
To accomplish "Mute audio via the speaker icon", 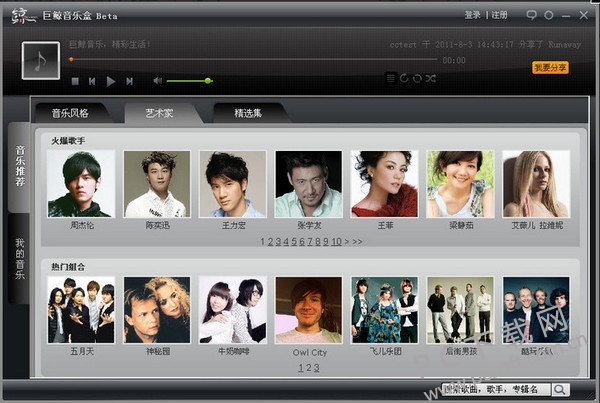I will coord(158,81).
